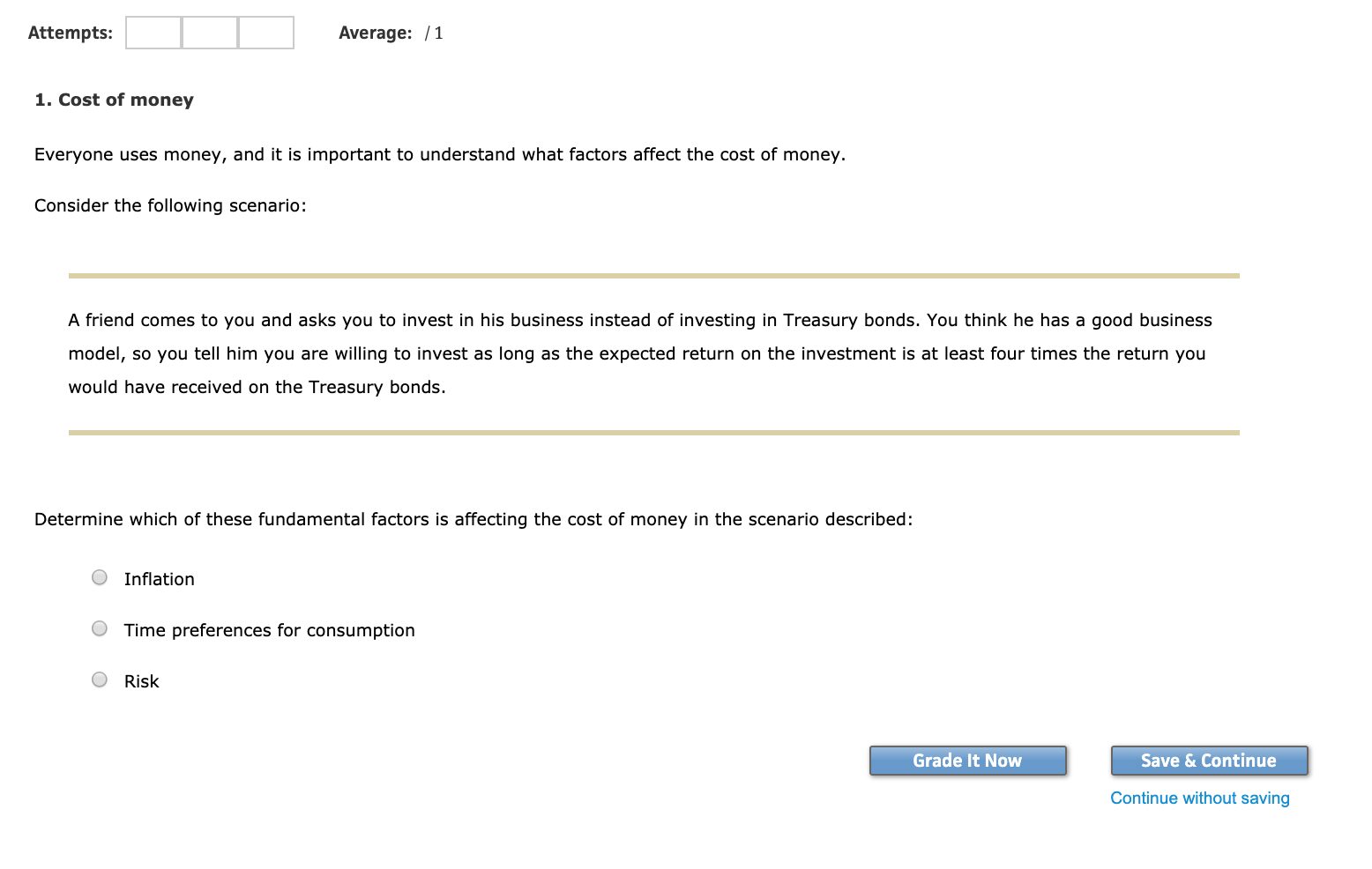Click the 'Consider the following scenario' text
Screen dimensions: 1372x869
[169, 204]
